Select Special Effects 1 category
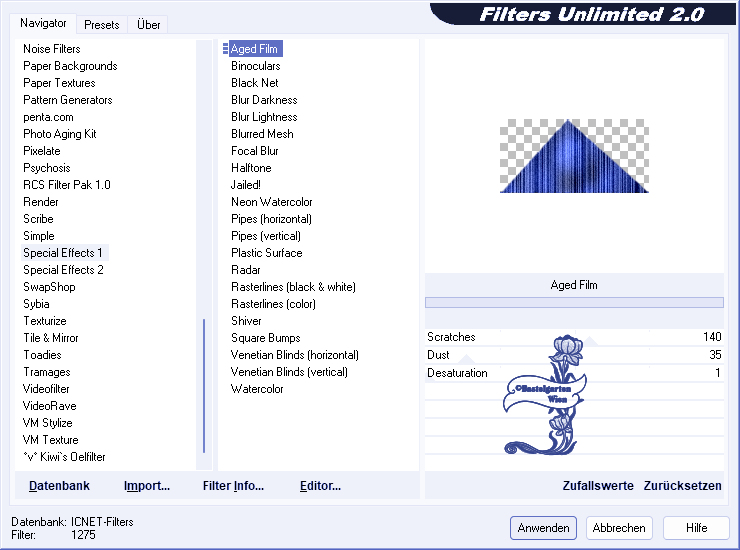Screen dimensions: 740x550 63,253
